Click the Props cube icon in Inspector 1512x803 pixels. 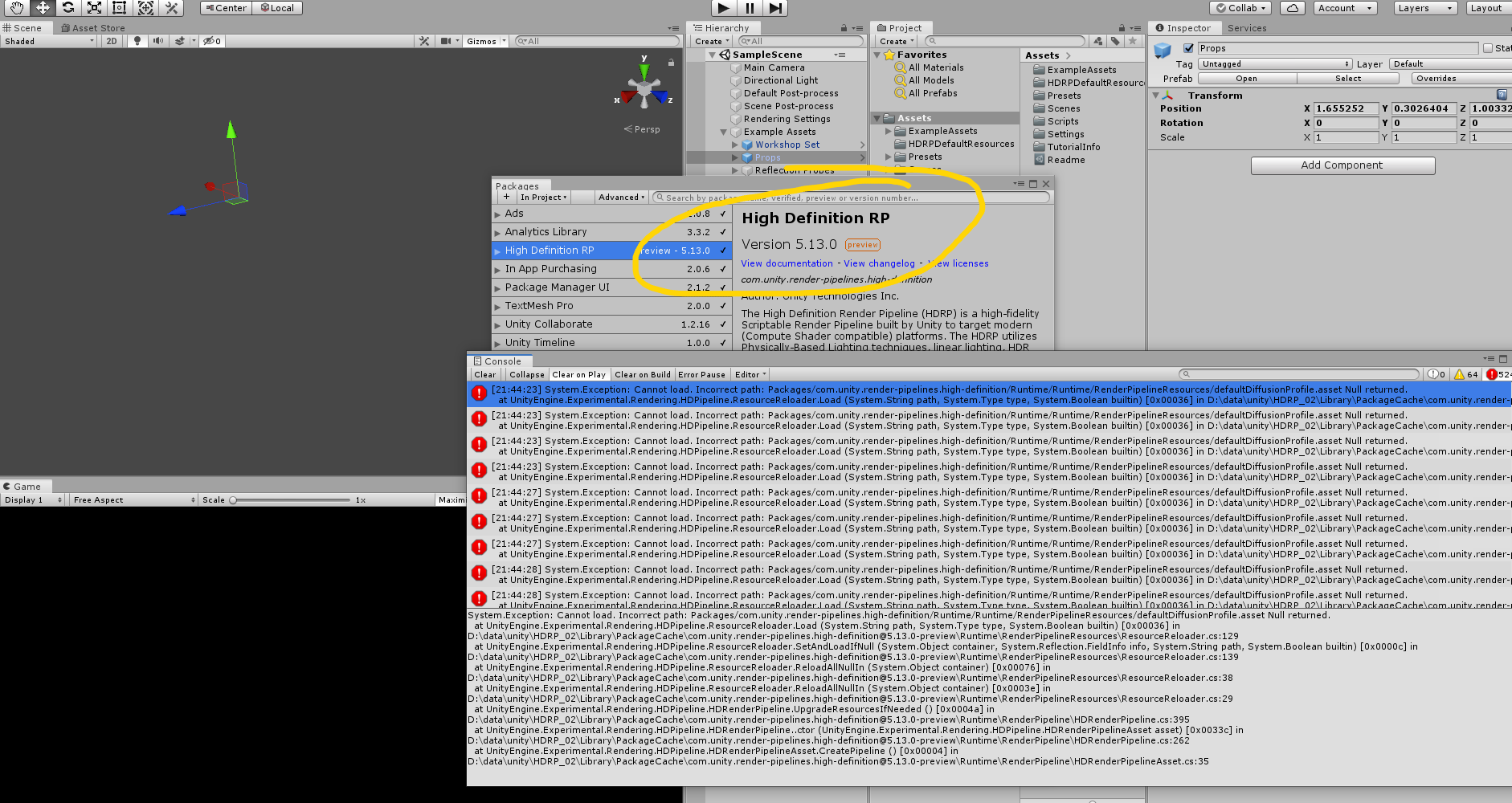click(1163, 51)
